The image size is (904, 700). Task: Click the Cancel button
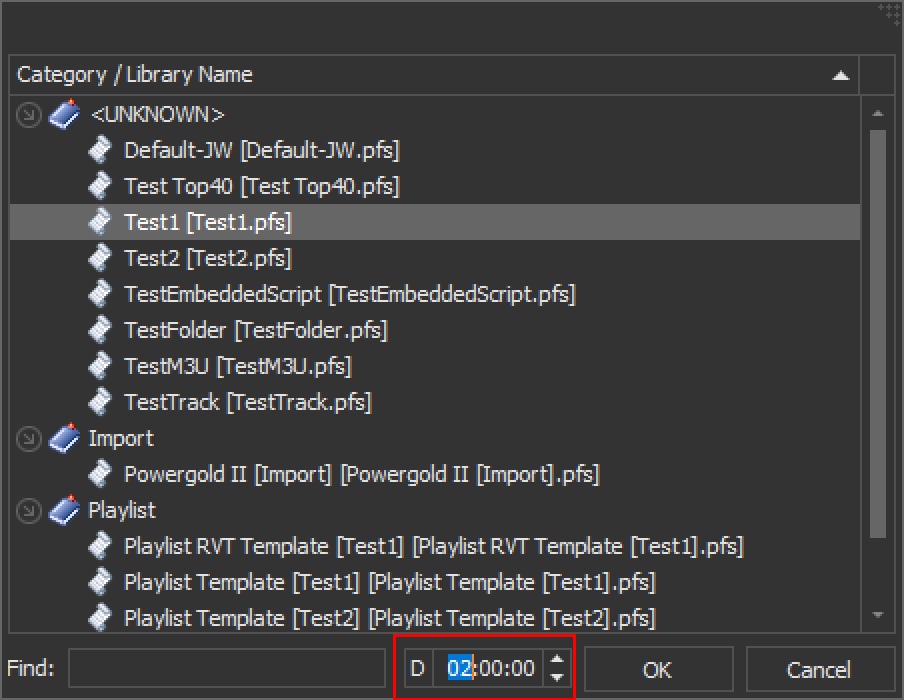coord(819,669)
